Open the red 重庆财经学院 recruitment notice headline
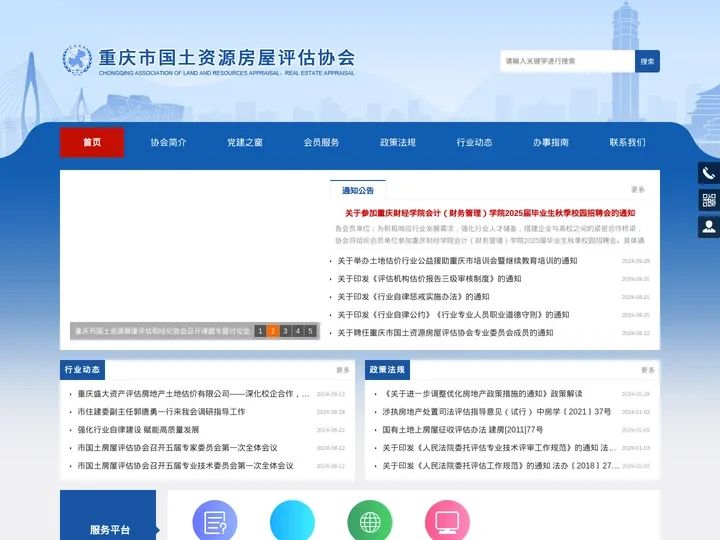Image resolution: width=720 pixels, height=540 pixels. pos(490,213)
